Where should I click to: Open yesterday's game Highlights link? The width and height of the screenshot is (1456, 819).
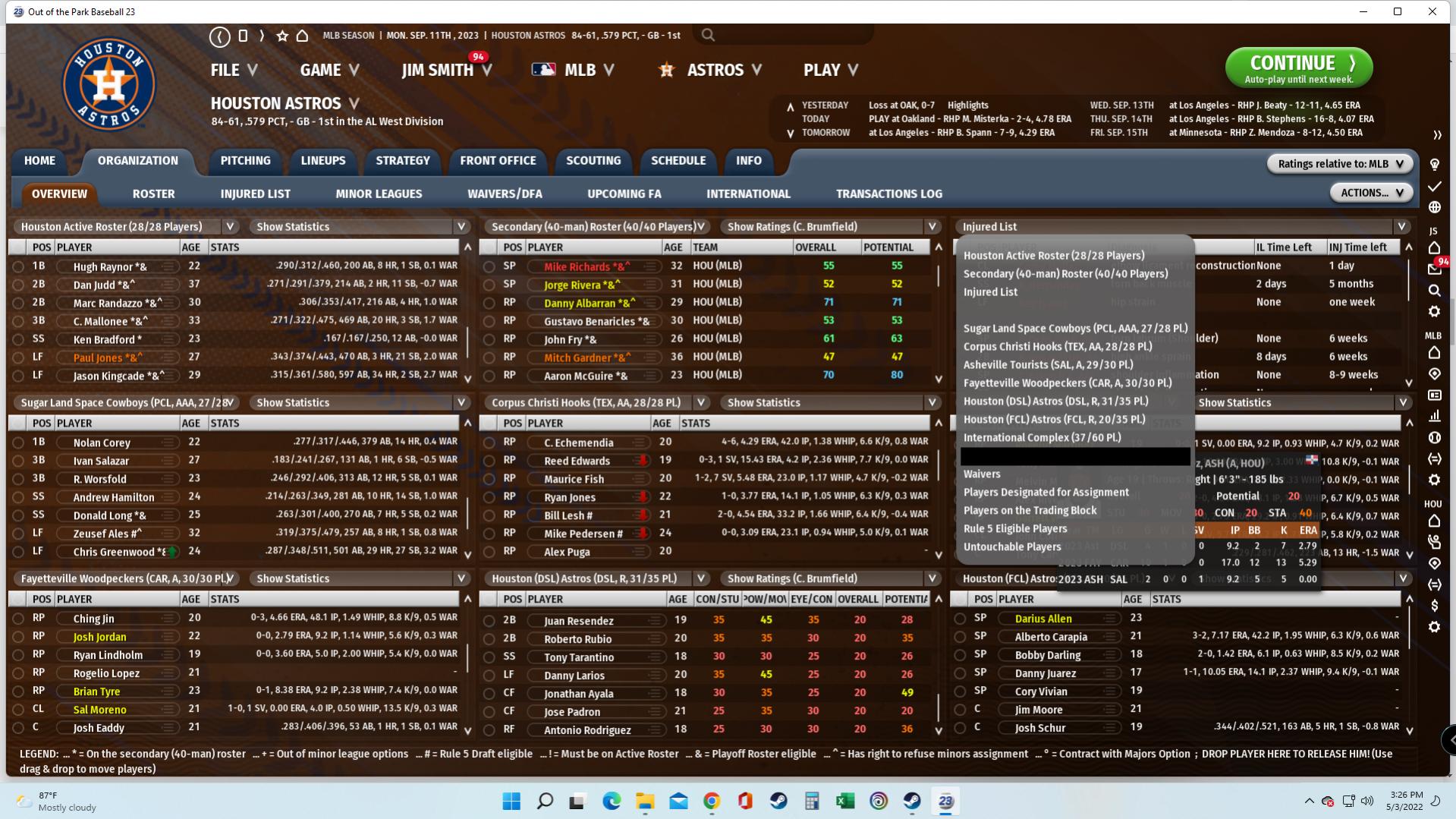967,106
